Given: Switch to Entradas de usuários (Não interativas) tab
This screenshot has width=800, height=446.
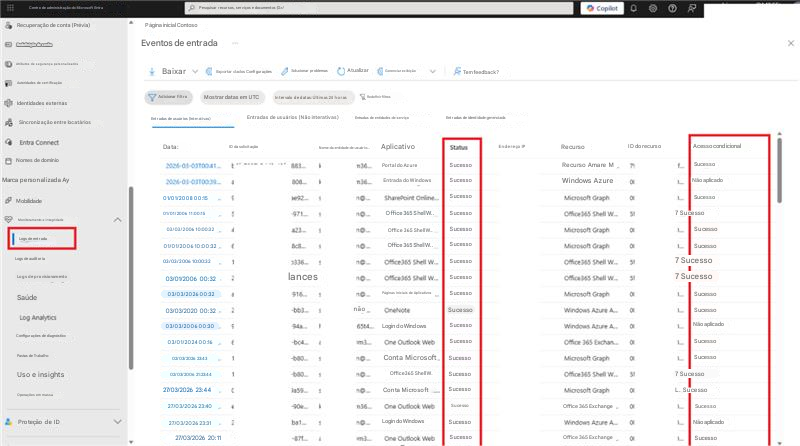Looking at the screenshot, I should pos(292,117).
